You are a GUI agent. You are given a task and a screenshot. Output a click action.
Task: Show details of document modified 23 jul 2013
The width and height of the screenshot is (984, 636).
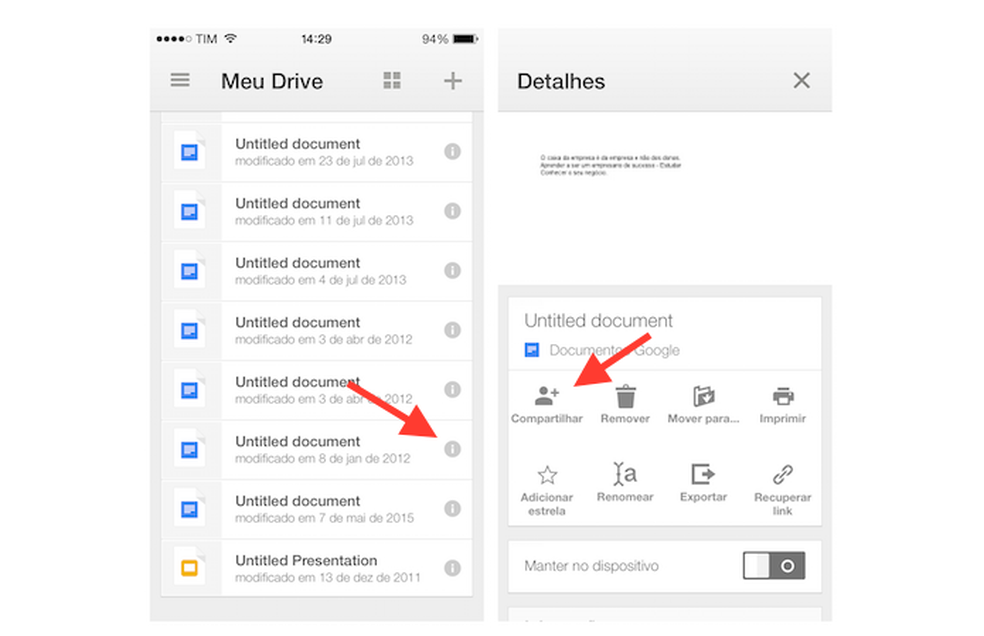[453, 152]
